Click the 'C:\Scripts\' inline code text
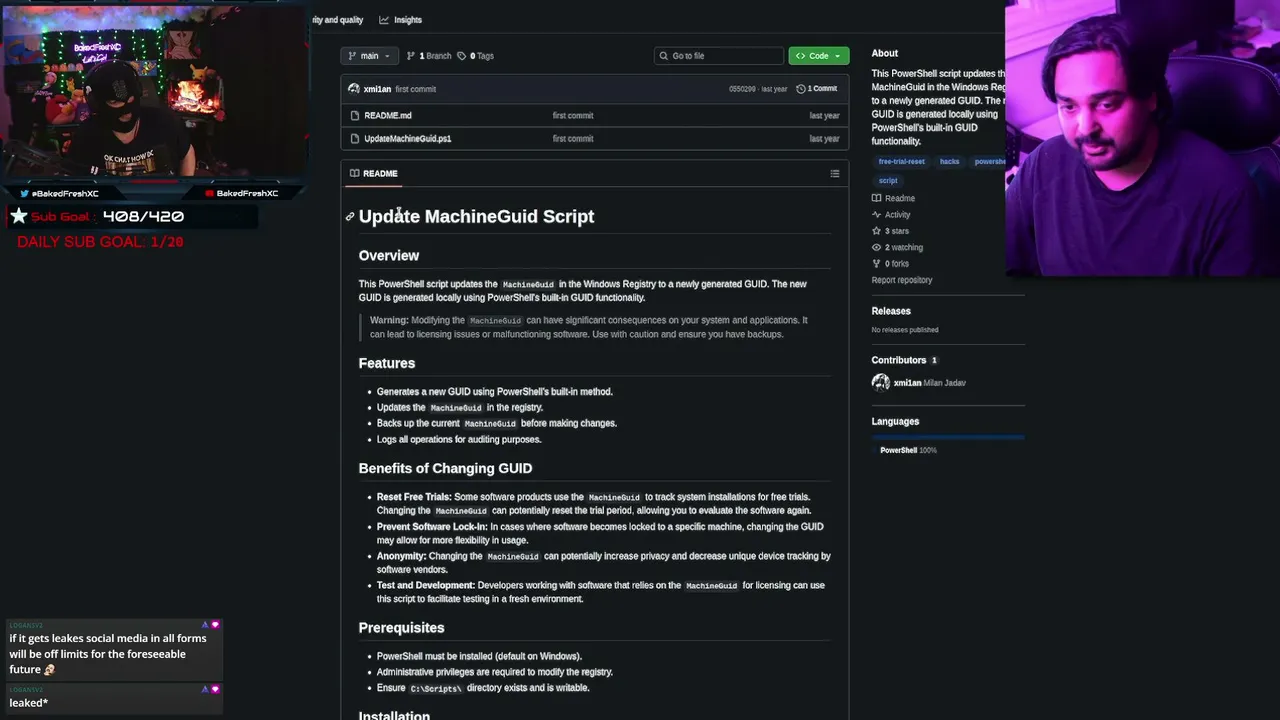Viewport: 1280px width, 720px height. (436, 689)
